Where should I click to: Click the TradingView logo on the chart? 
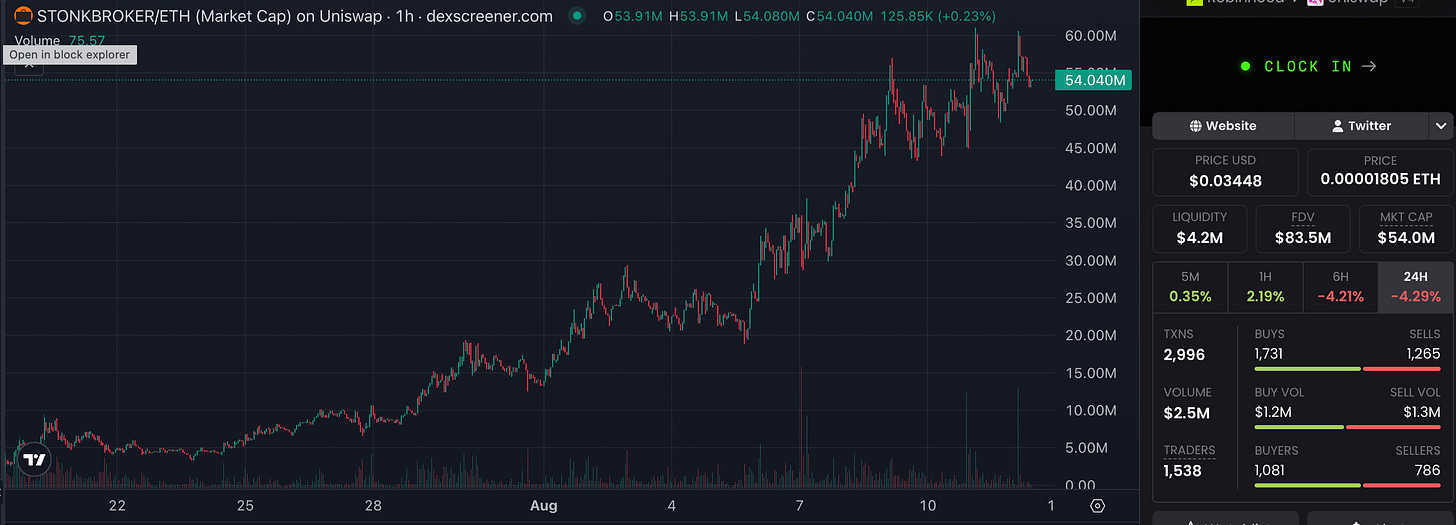coord(35,460)
